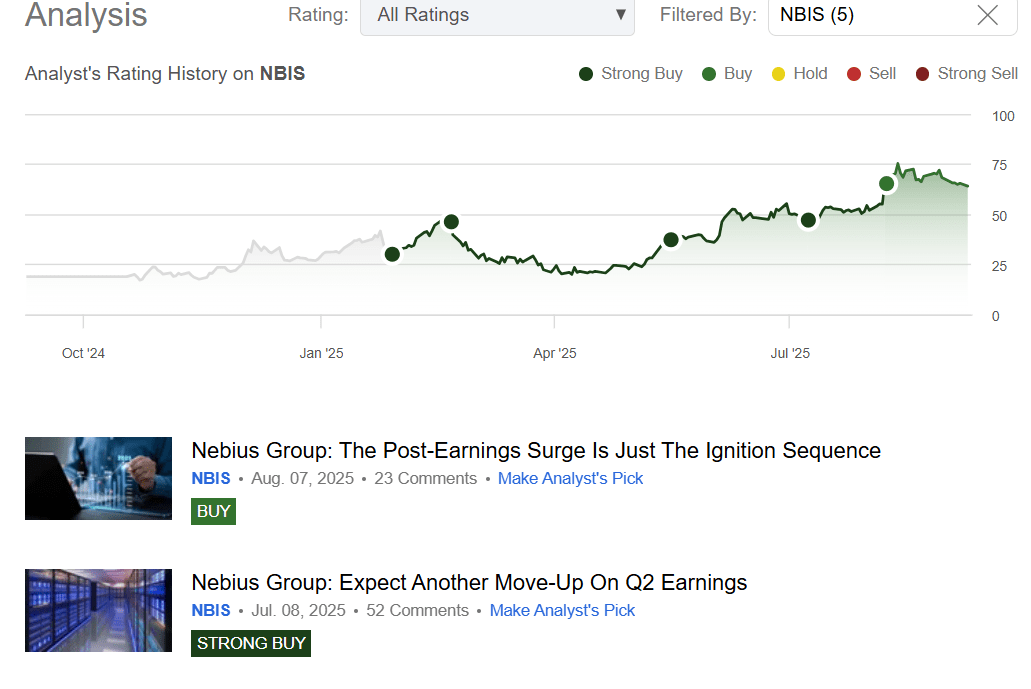
Task: Click the 'Analyst's Rating History on NBIS' heading
Action: pos(165,74)
